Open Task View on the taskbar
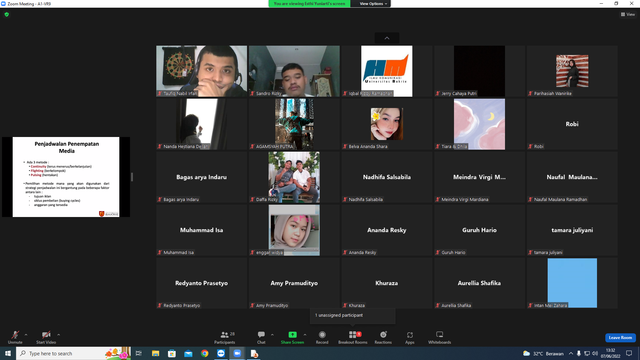 click(139, 353)
